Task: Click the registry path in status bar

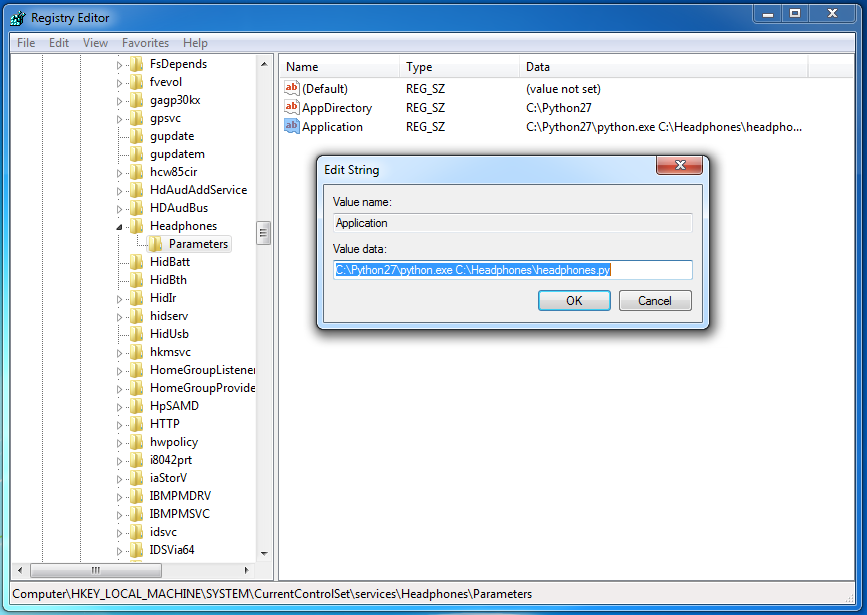Action: [272, 594]
